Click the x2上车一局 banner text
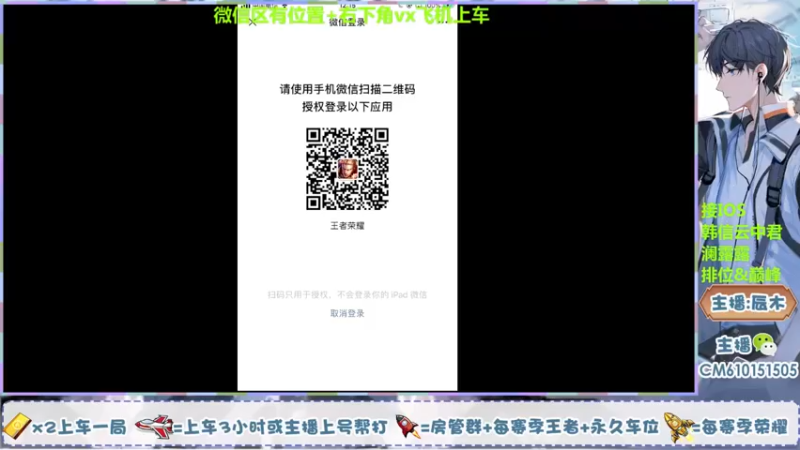This screenshot has height=450, width=800. pyautogui.click(x=80, y=427)
